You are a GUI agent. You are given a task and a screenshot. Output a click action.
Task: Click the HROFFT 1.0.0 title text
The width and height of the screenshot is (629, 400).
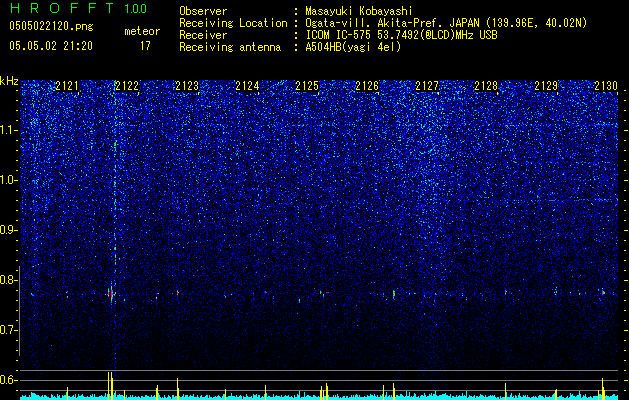[78, 8]
